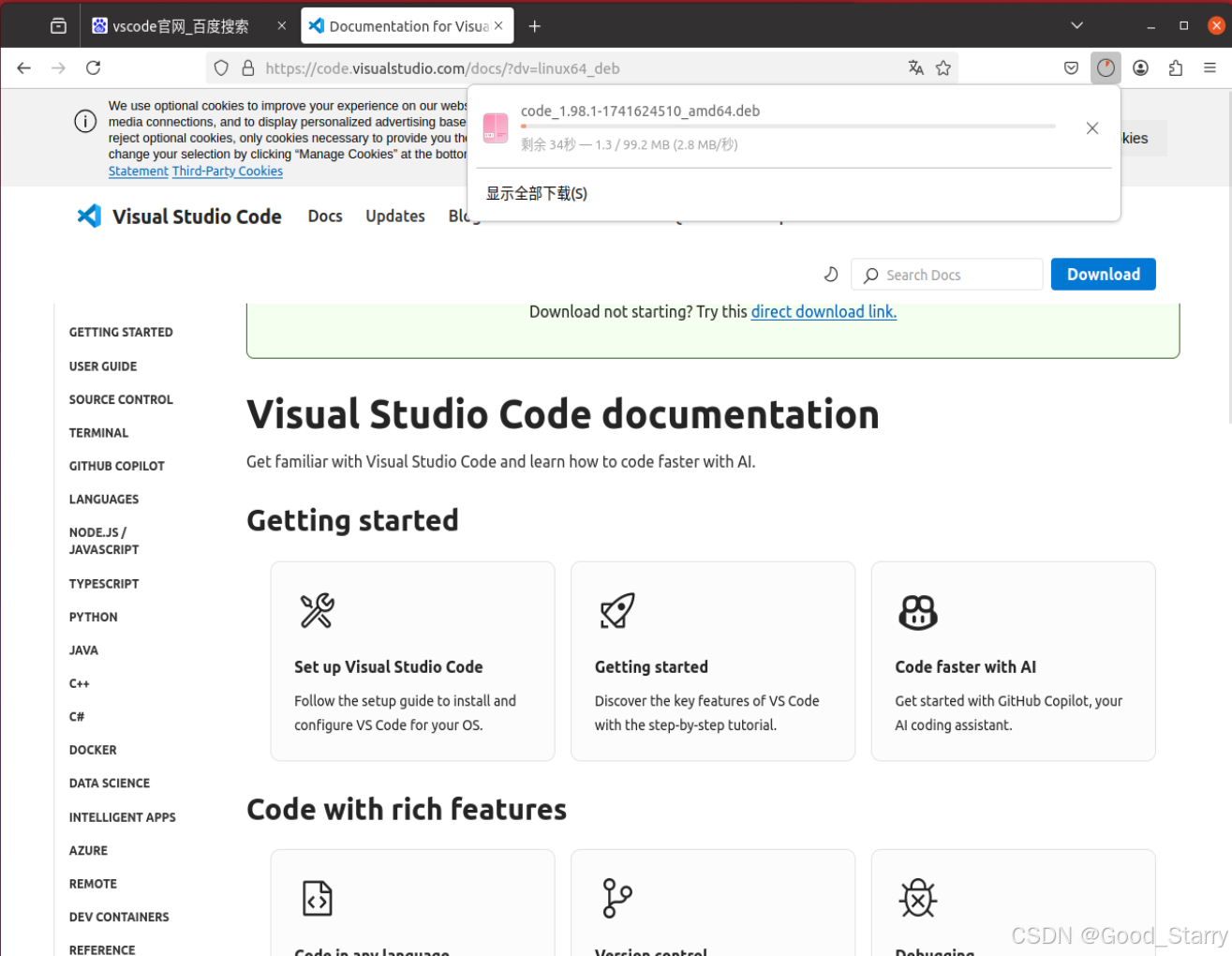Screen dimensions: 1232x956
Task: Open Code faster with AI card title
Action: (x=965, y=666)
